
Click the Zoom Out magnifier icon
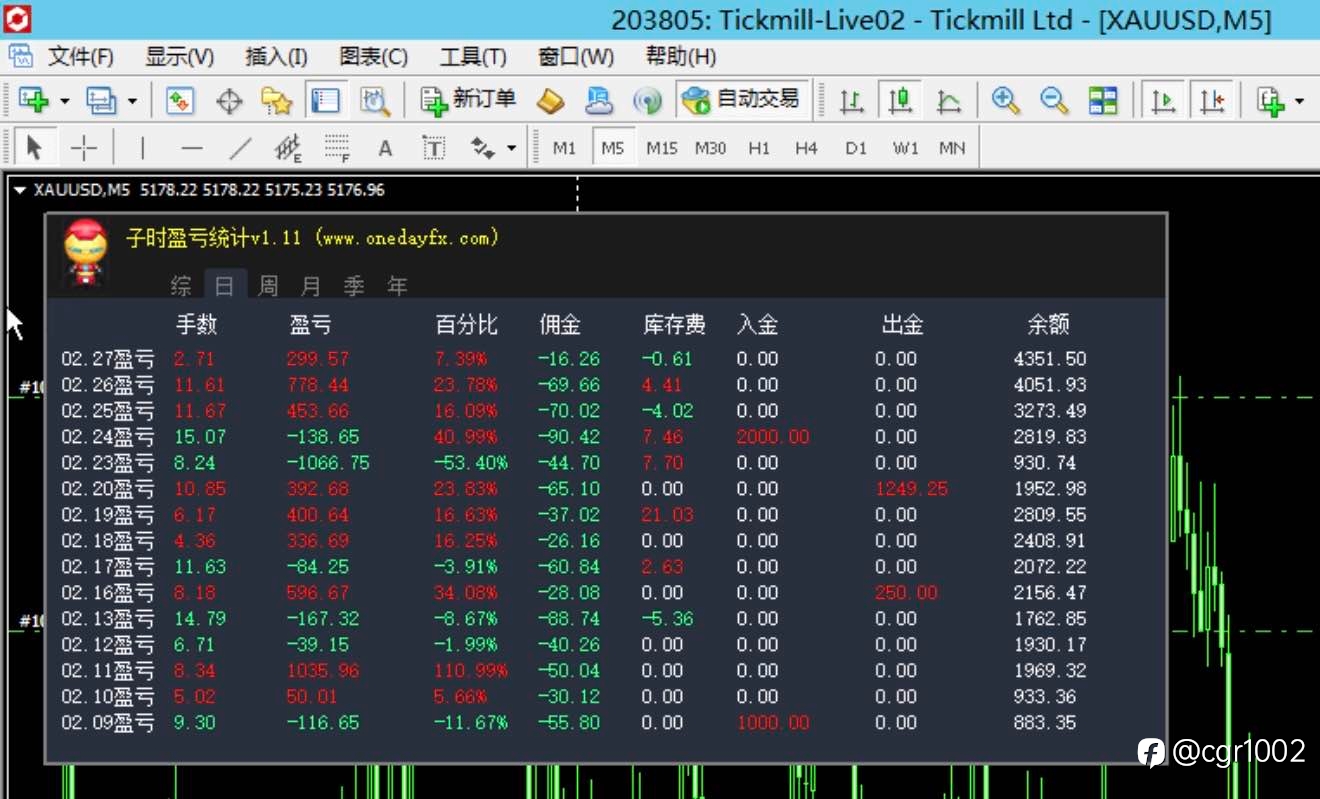(x=1054, y=100)
